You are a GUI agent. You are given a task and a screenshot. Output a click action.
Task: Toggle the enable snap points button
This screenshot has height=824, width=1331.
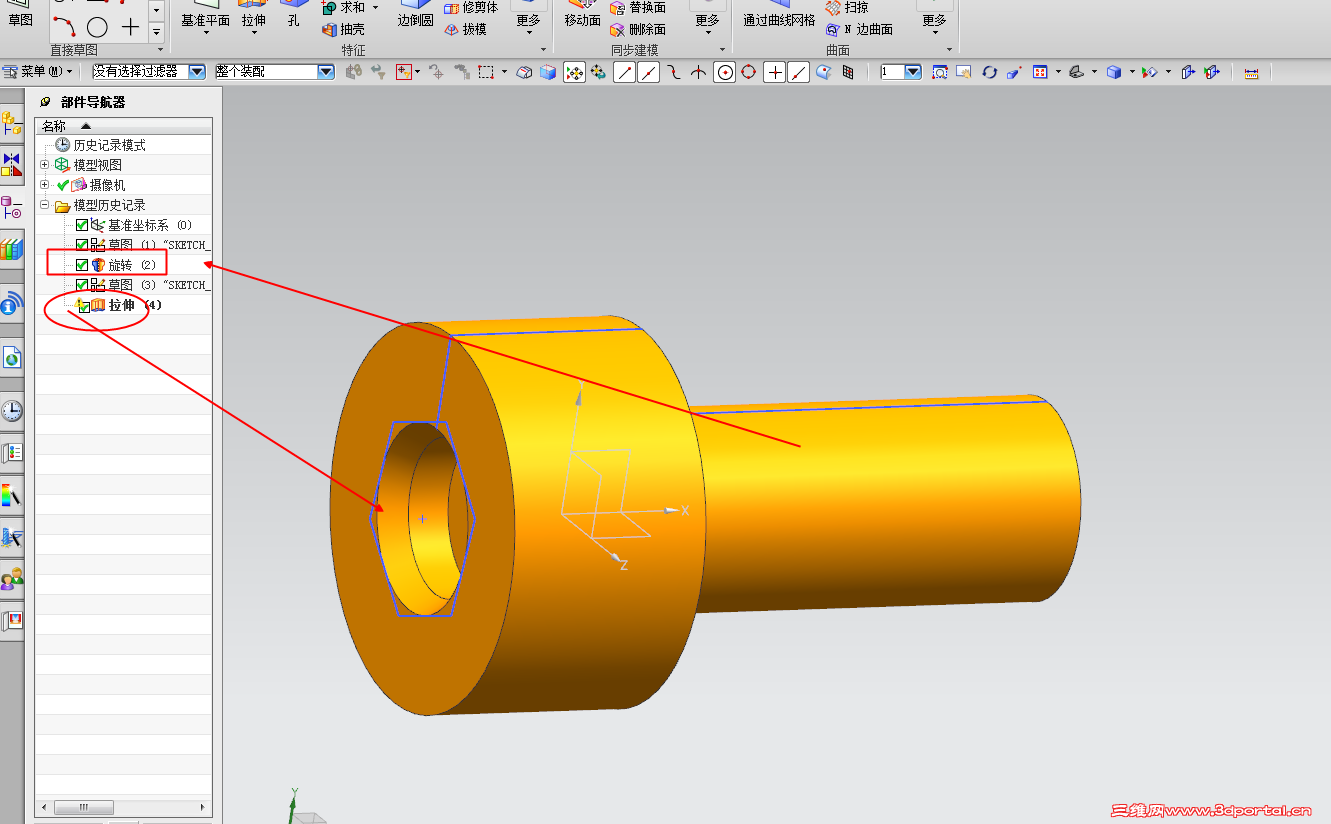click(575, 72)
